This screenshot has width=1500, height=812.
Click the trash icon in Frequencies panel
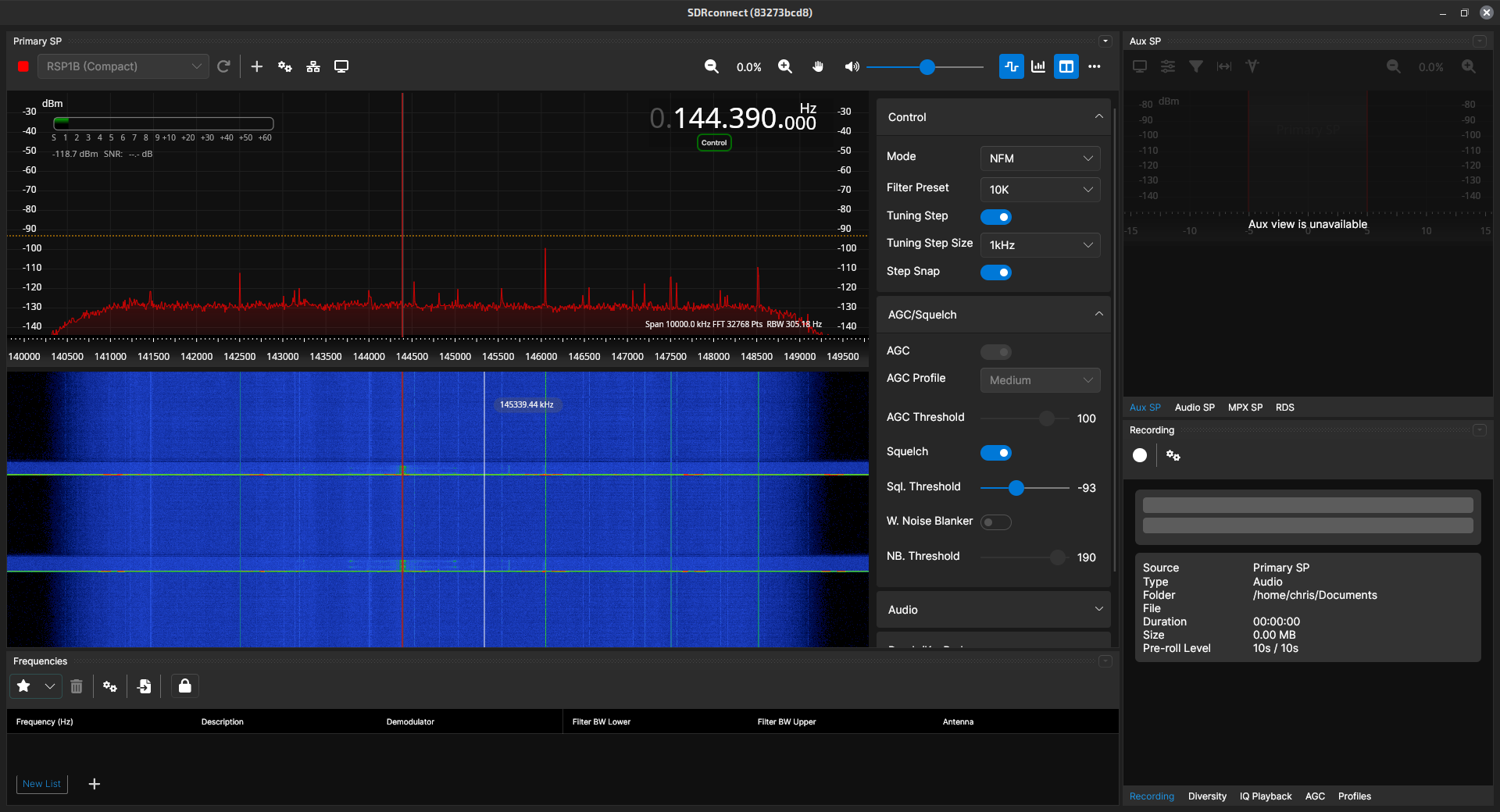pyautogui.click(x=76, y=686)
